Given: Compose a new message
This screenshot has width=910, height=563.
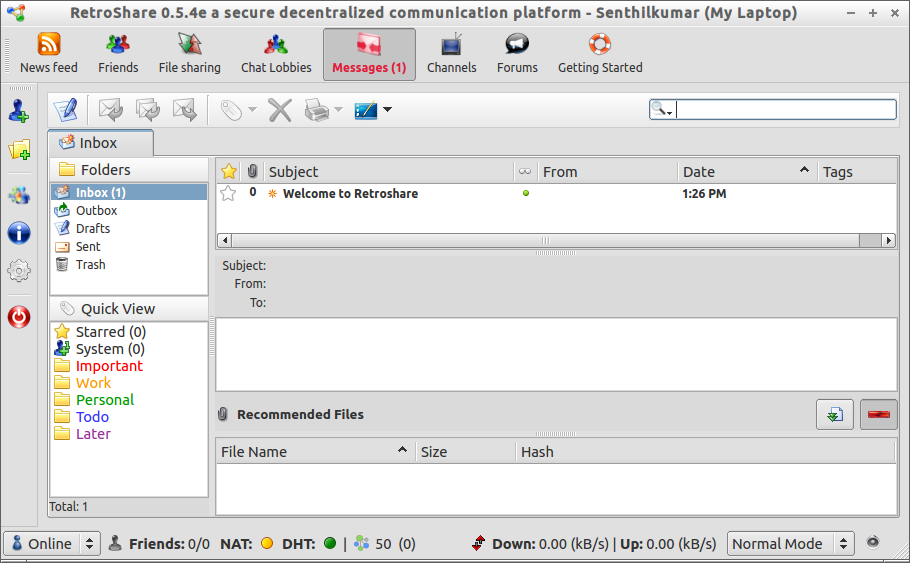Looking at the screenshot, I should [x=66, y=109].
